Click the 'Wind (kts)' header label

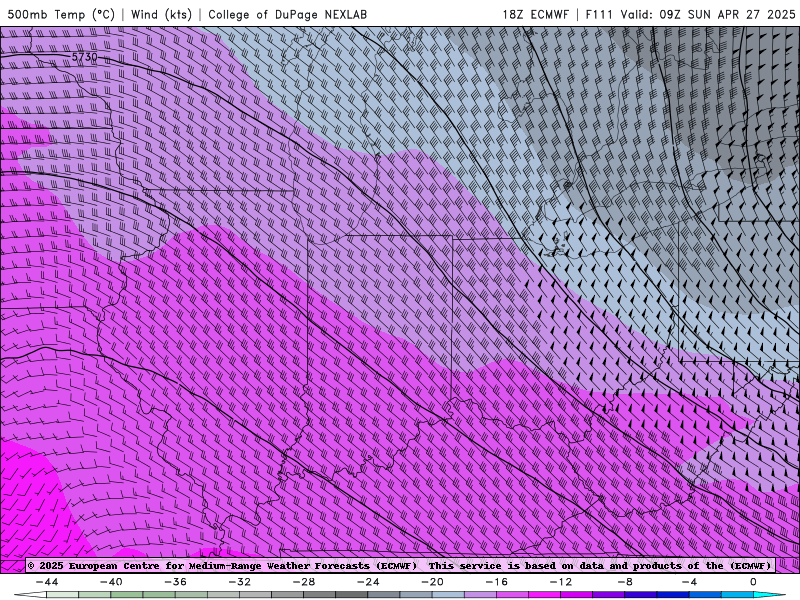161,14
